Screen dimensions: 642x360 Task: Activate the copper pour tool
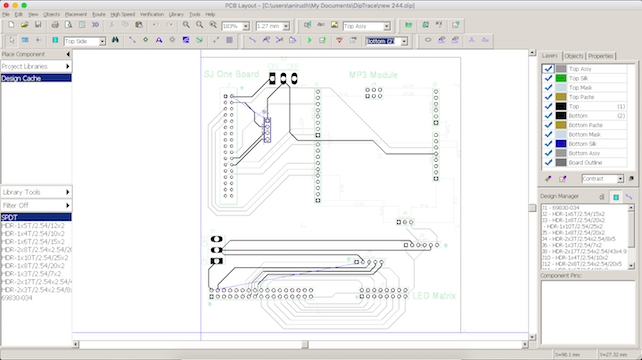tap(186, 40)
